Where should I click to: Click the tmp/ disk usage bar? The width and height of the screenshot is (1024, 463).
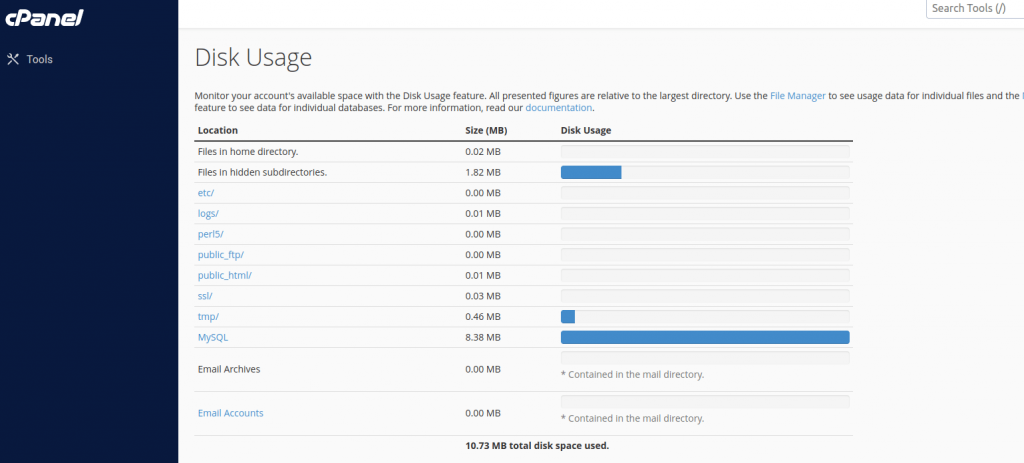point(568,317)
